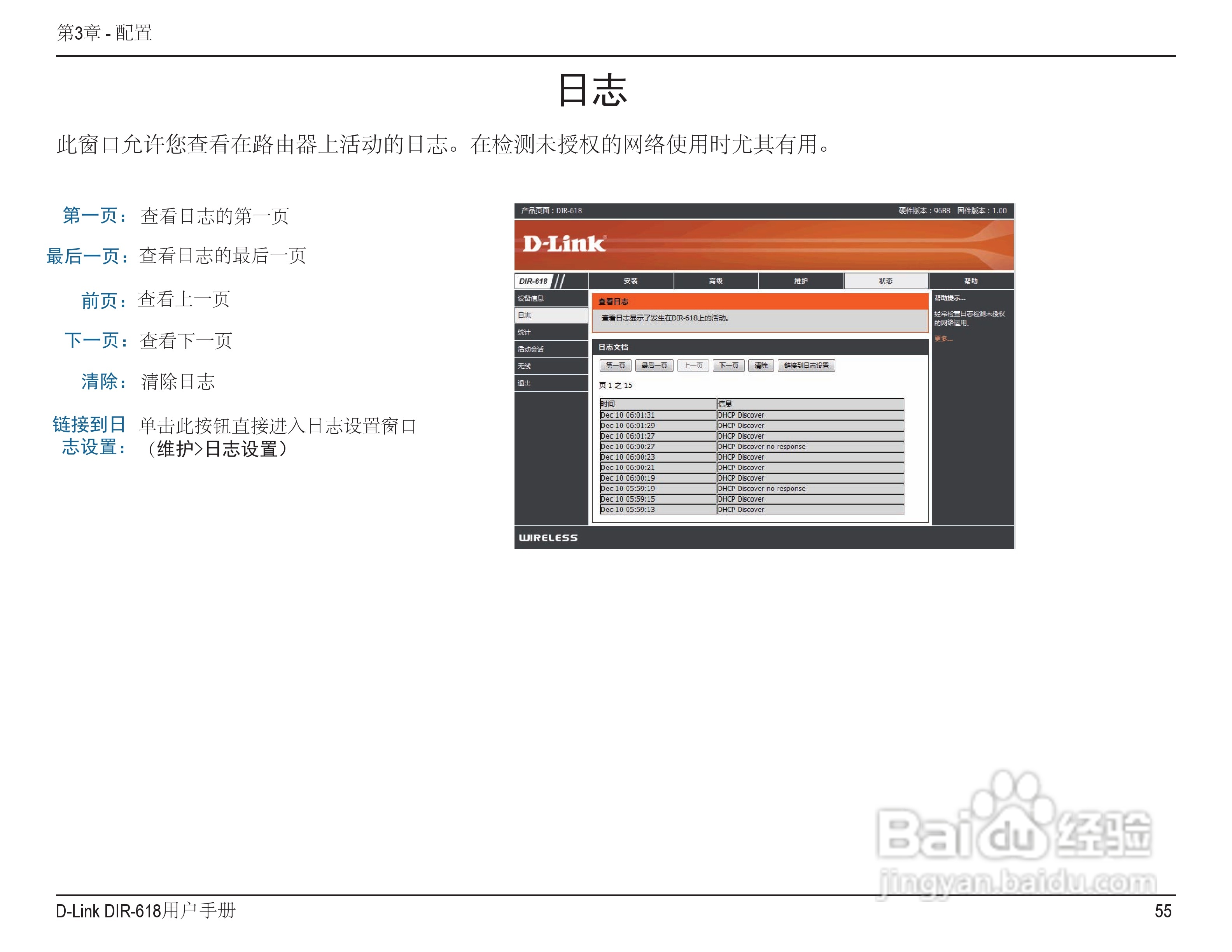The height and width of the screenshot is (952, 1232).
Task: Click 退出 to log out
Action: (551, 383)
